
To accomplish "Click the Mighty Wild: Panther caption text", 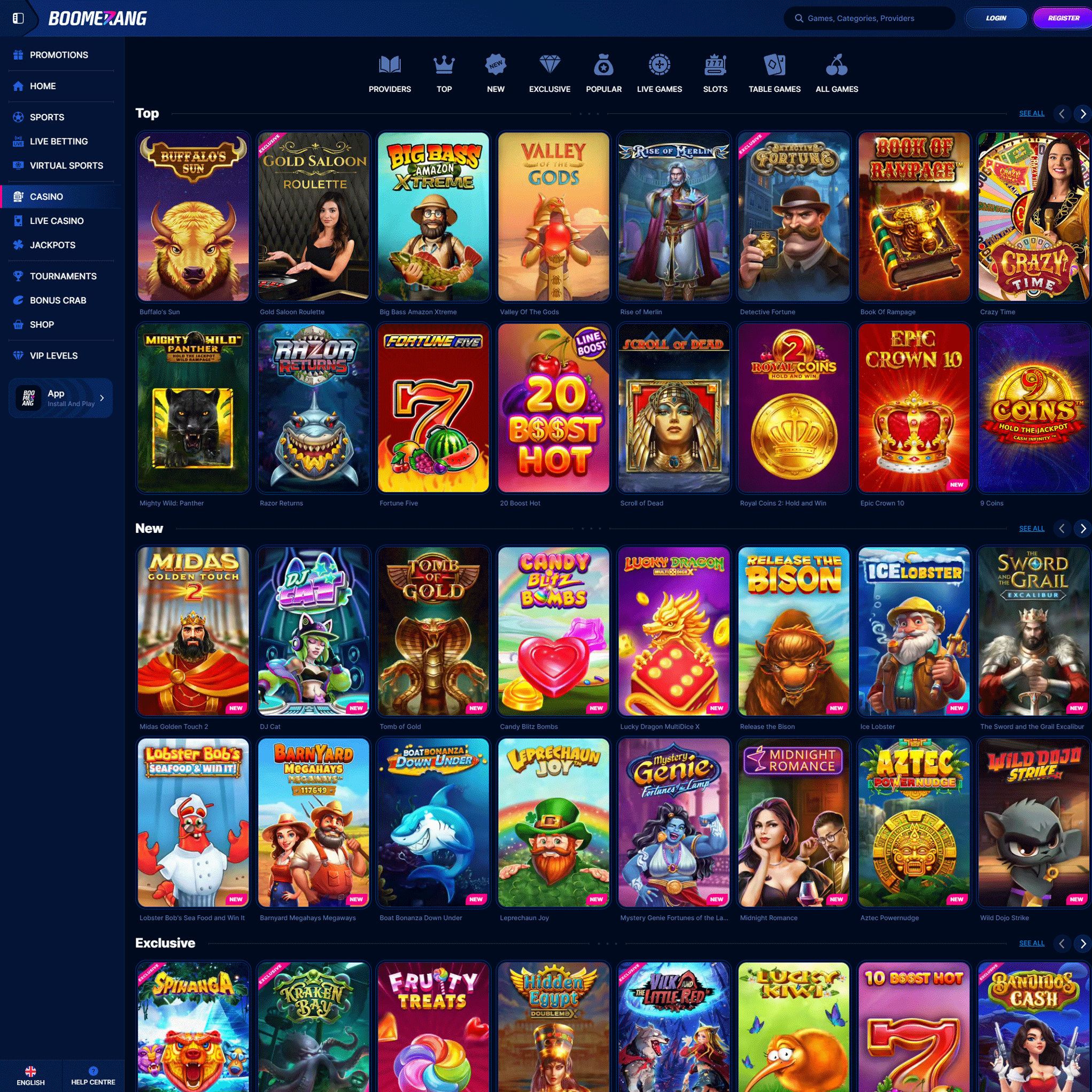I will click(171, 503).
